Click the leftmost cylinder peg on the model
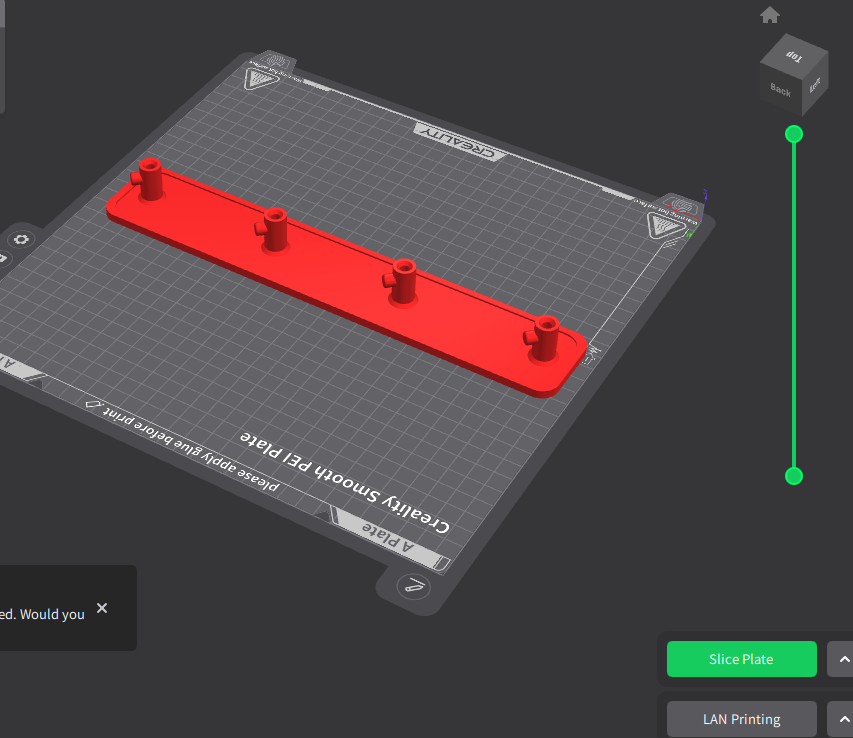Image resolution: width=853 pixels, height=738 pixels. click(151, 179)
